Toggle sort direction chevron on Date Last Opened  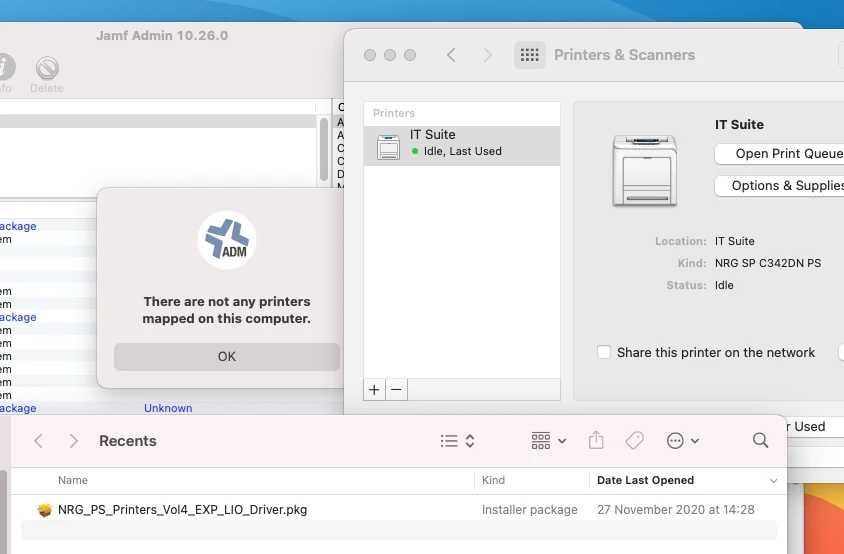(x=773, y=481)
